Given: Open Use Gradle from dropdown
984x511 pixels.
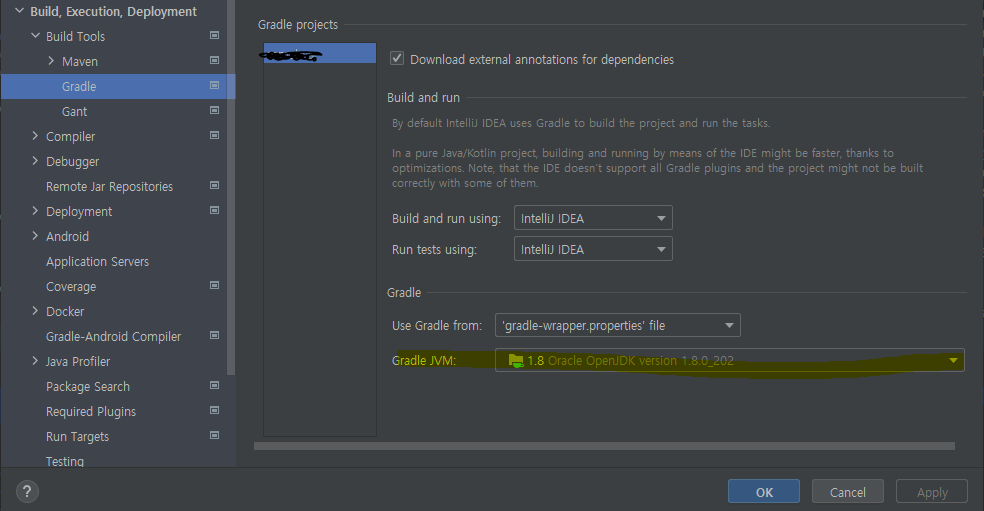Looking at the screenshot, I should [618, 325].
